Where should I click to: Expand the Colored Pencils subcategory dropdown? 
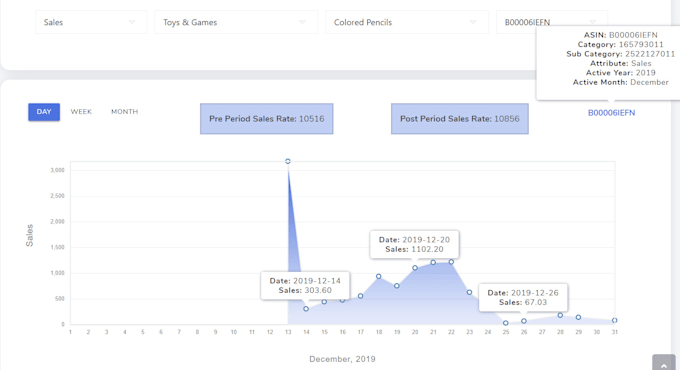click(x=407, y=22)
